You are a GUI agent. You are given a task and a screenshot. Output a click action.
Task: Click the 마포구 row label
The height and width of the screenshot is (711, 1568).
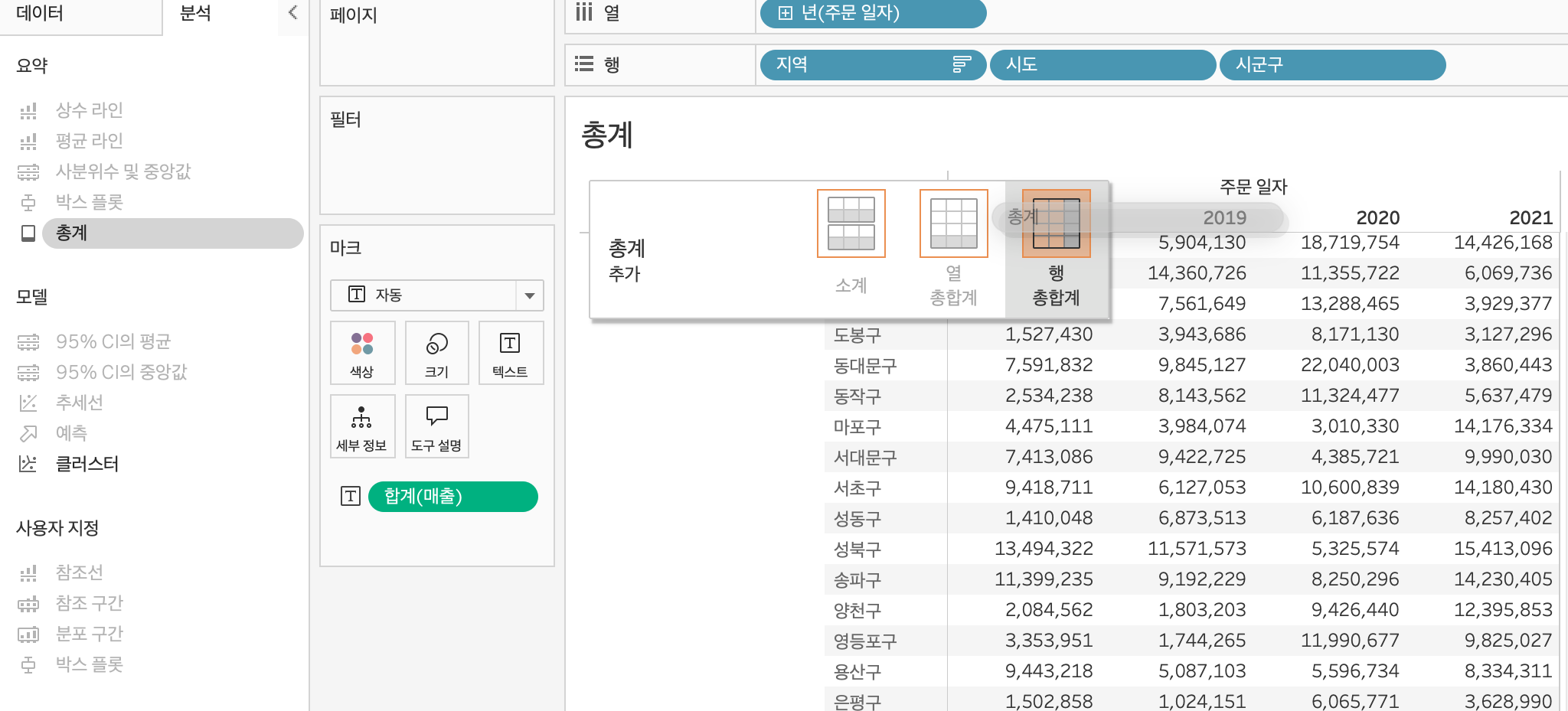point(857,427)
